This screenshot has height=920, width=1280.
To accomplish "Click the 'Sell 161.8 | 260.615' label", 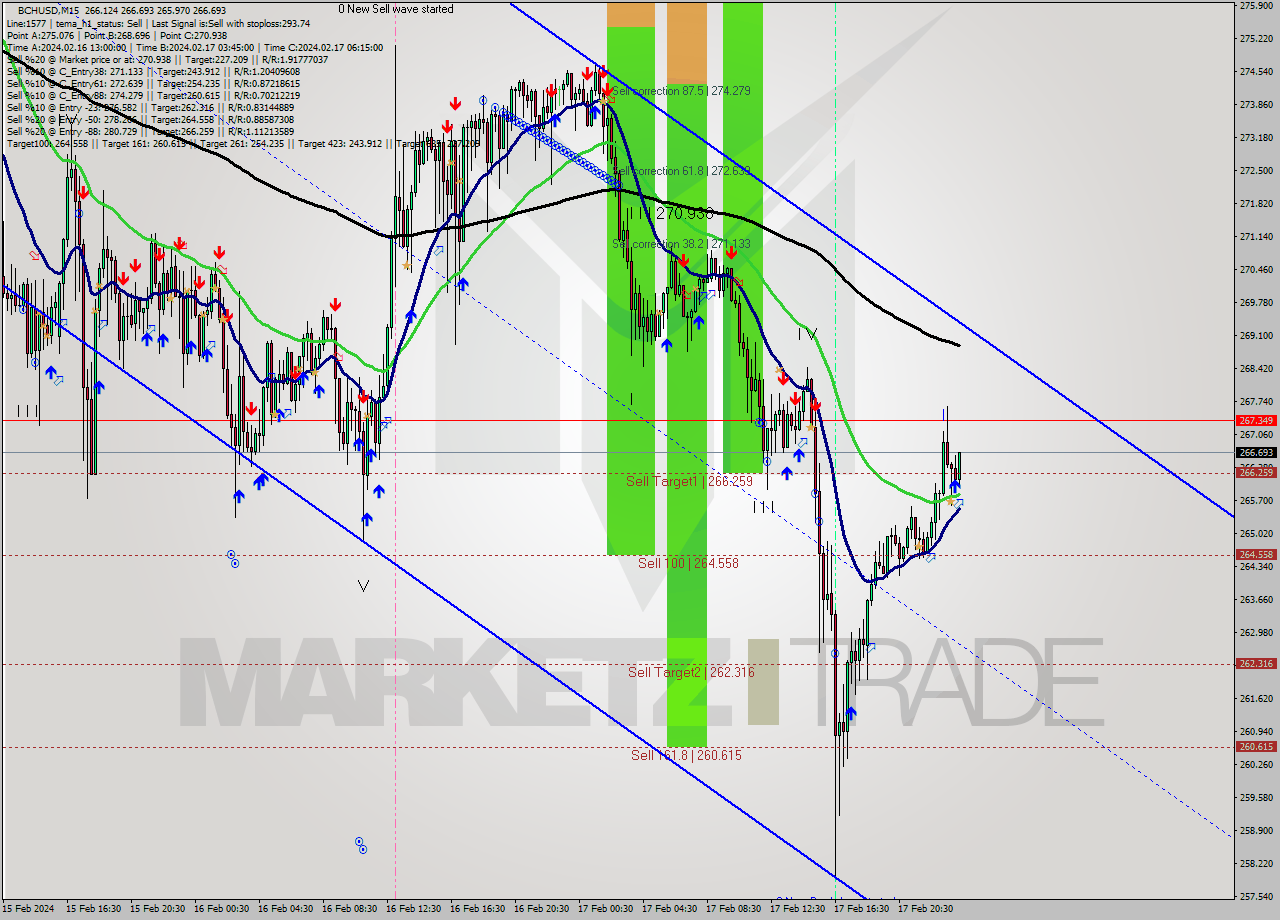I will (x=686, y=755).
